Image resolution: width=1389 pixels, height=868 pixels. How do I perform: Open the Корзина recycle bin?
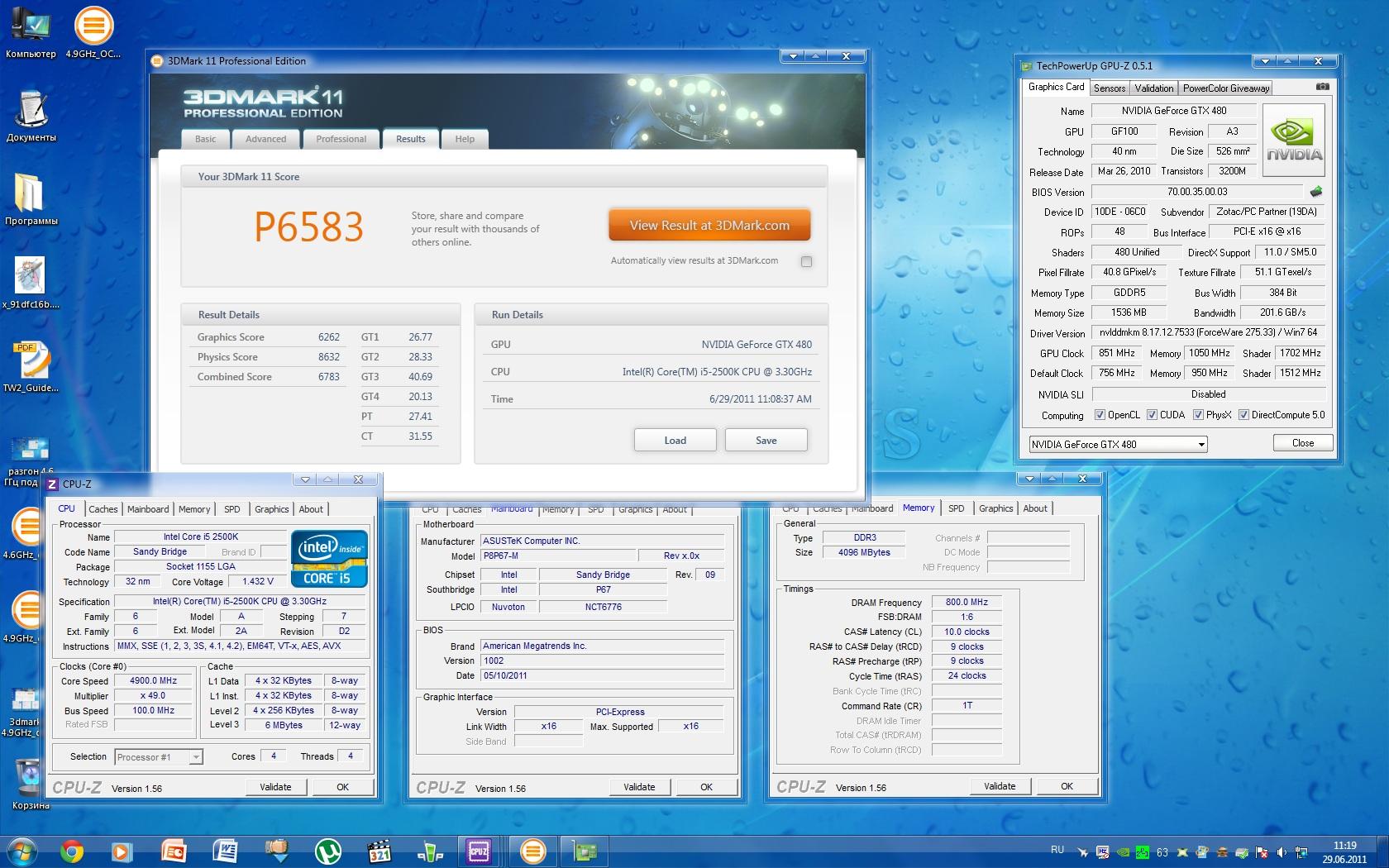coord(30,784)
